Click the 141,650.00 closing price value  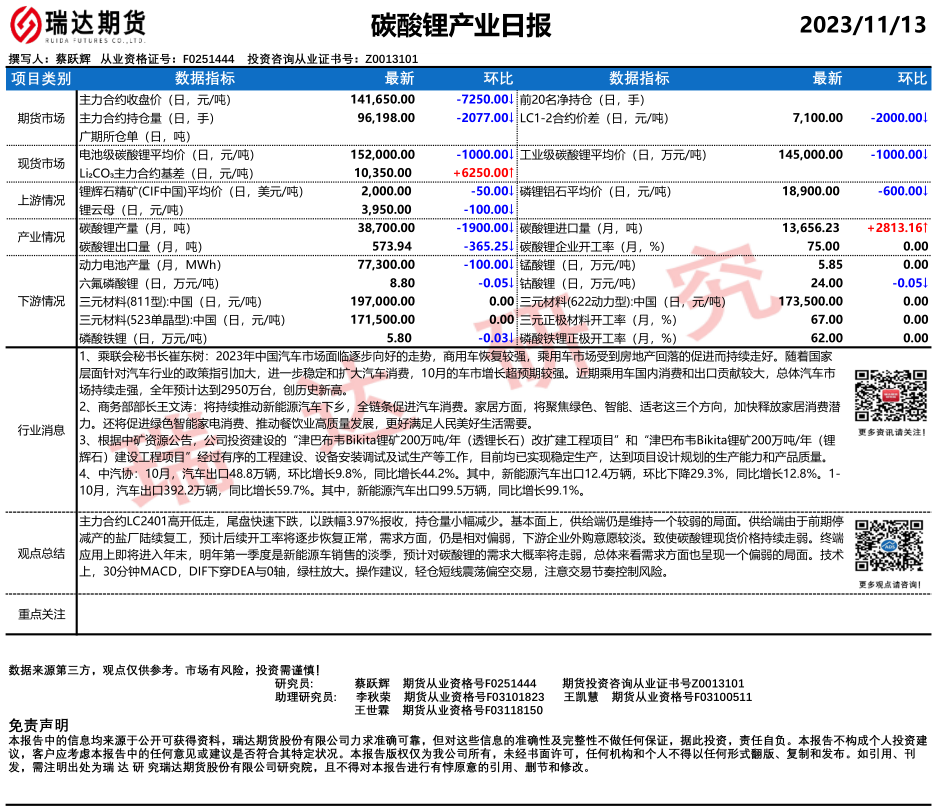click(x=382, y=100)
